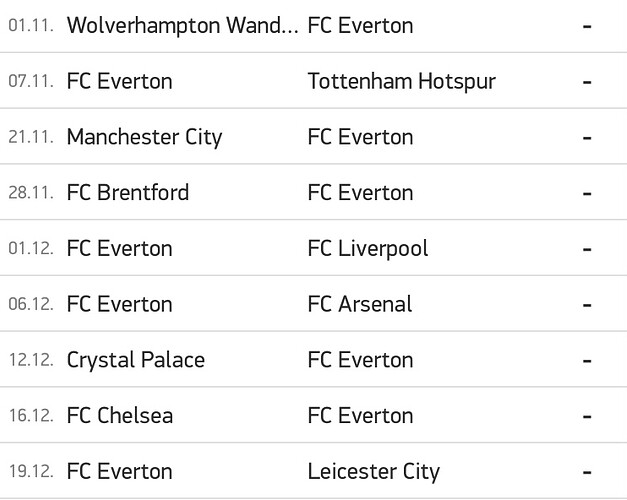Image resolution: width=627 pixels, height=500 pixels.
Task: Click the result dash for 01.12. derby
Action: pyautogui.click(x=587, y=250)
